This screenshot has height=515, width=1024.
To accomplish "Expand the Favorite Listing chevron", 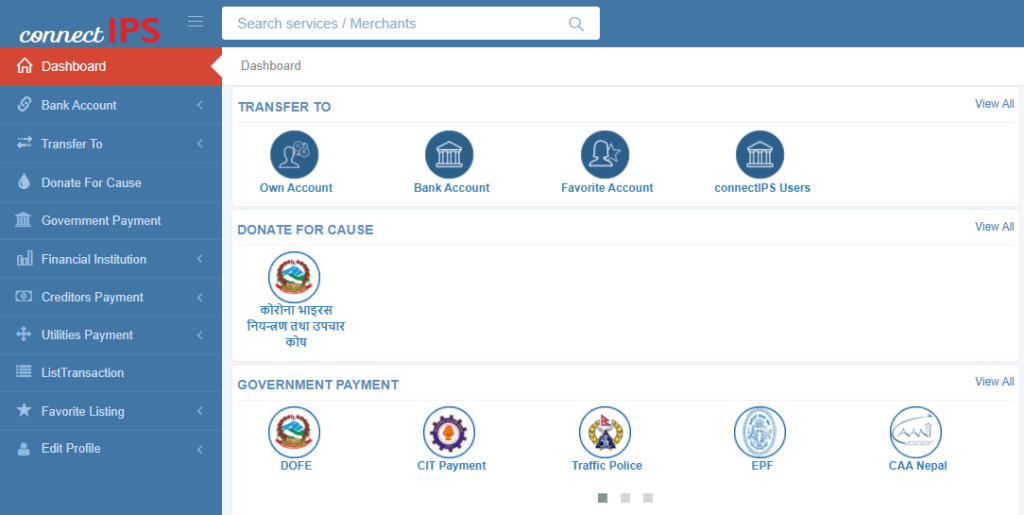I will [x=200, y=411].
